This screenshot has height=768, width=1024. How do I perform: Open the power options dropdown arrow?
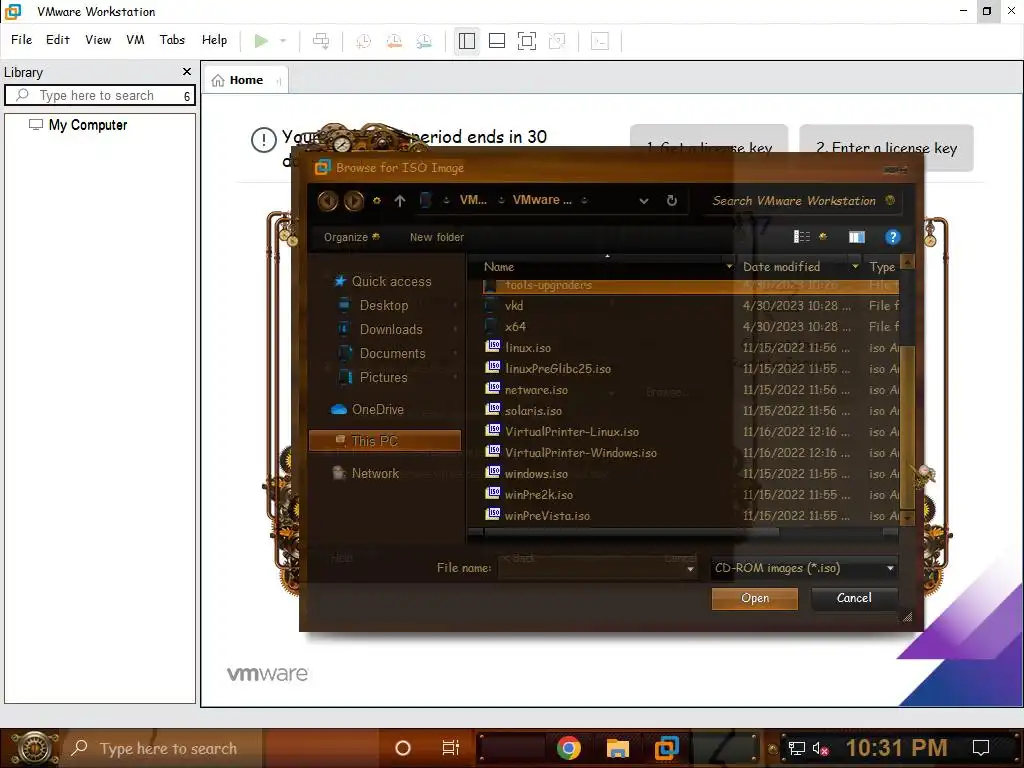click(x=283, y=41)
